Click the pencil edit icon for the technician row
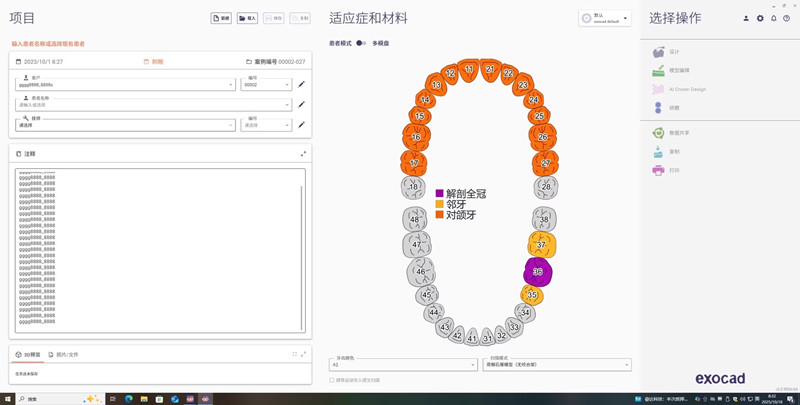Viewport: 800px width, 405px height. 302,124
